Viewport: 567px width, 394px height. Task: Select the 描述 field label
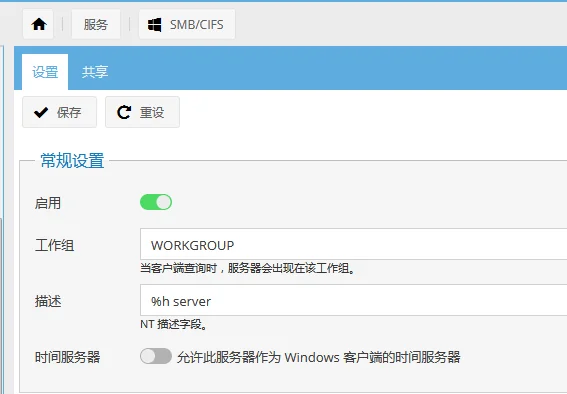(48, 301)
